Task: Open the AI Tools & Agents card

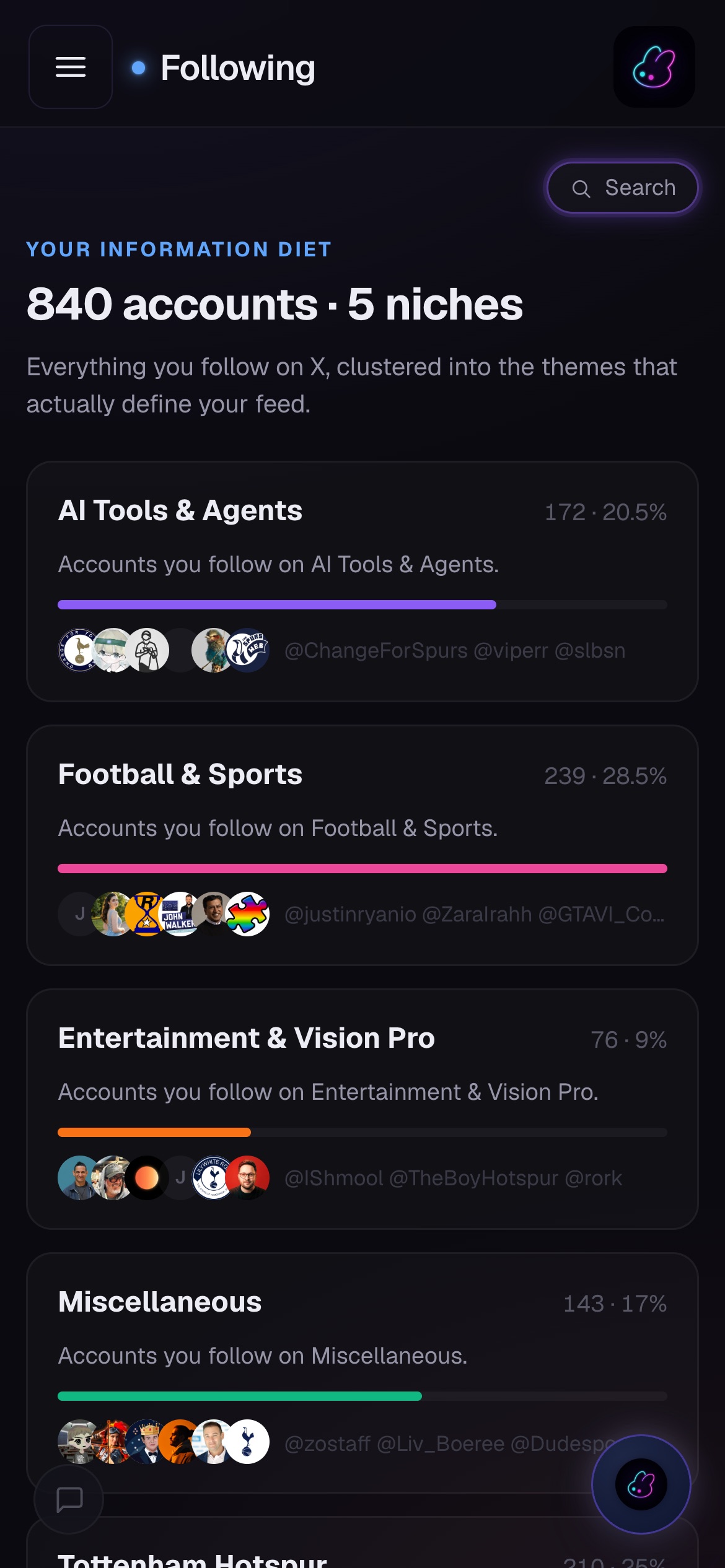Action: point(362,581)
